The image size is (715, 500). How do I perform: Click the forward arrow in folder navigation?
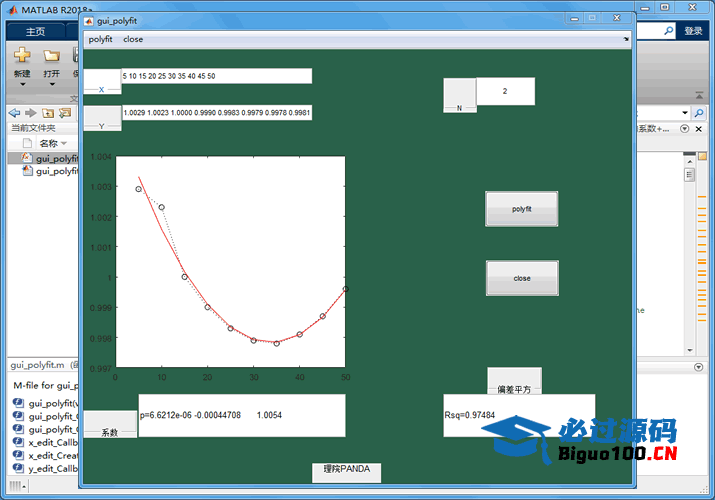pos(31,113)
